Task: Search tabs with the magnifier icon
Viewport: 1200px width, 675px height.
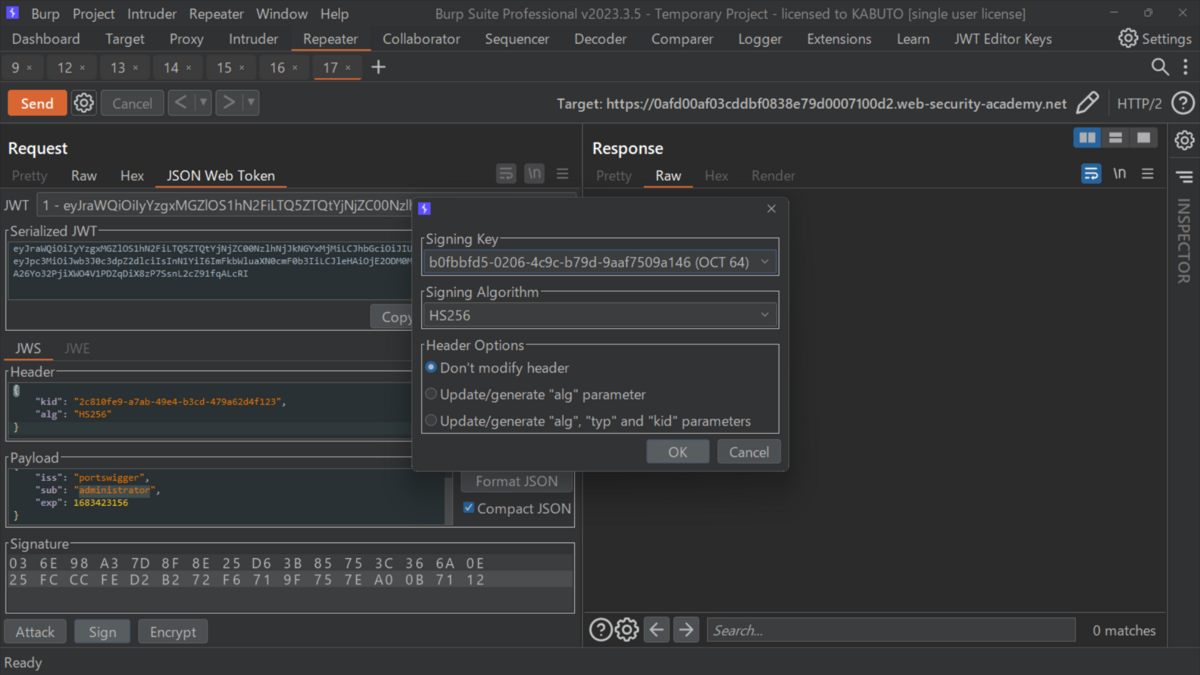Action: [1160, 67]
